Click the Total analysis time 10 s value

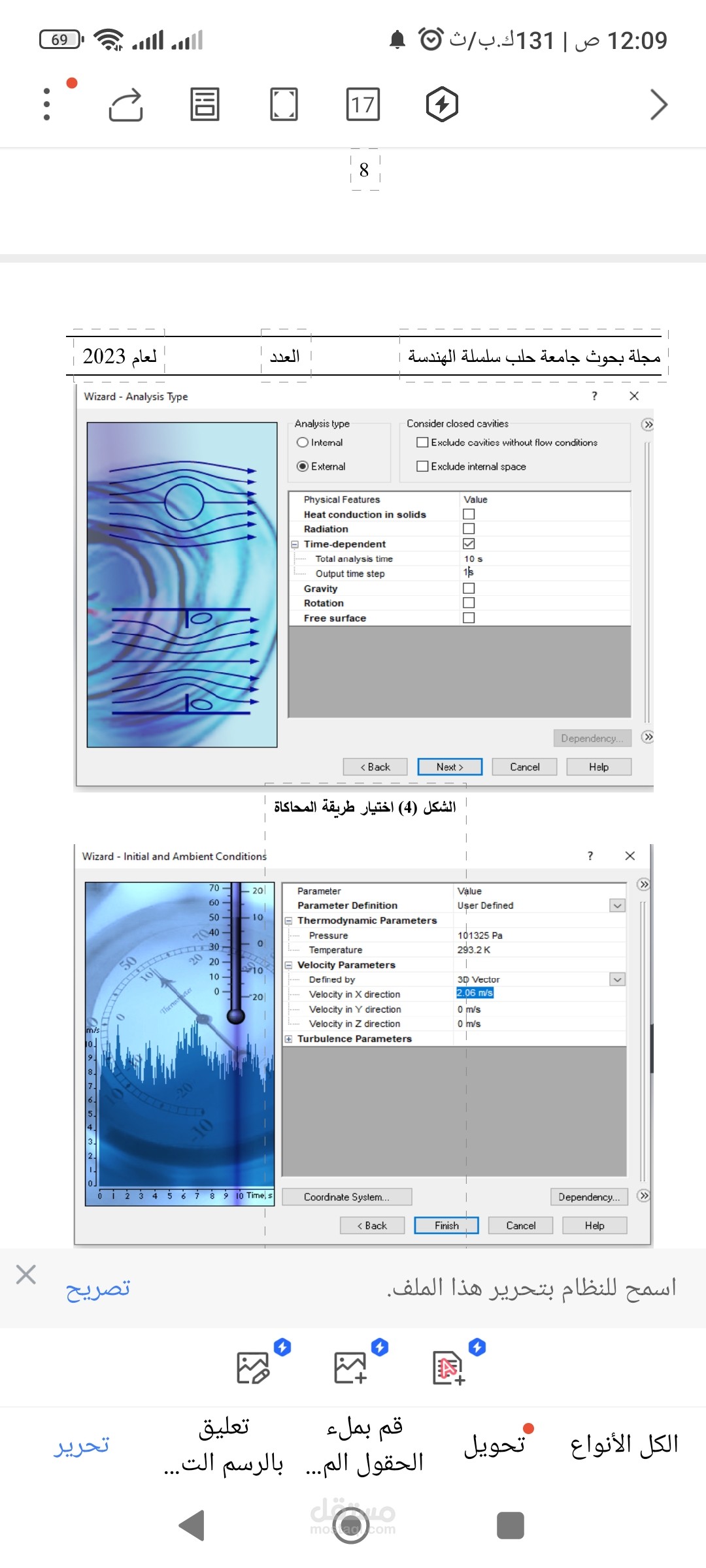[473, 559]
